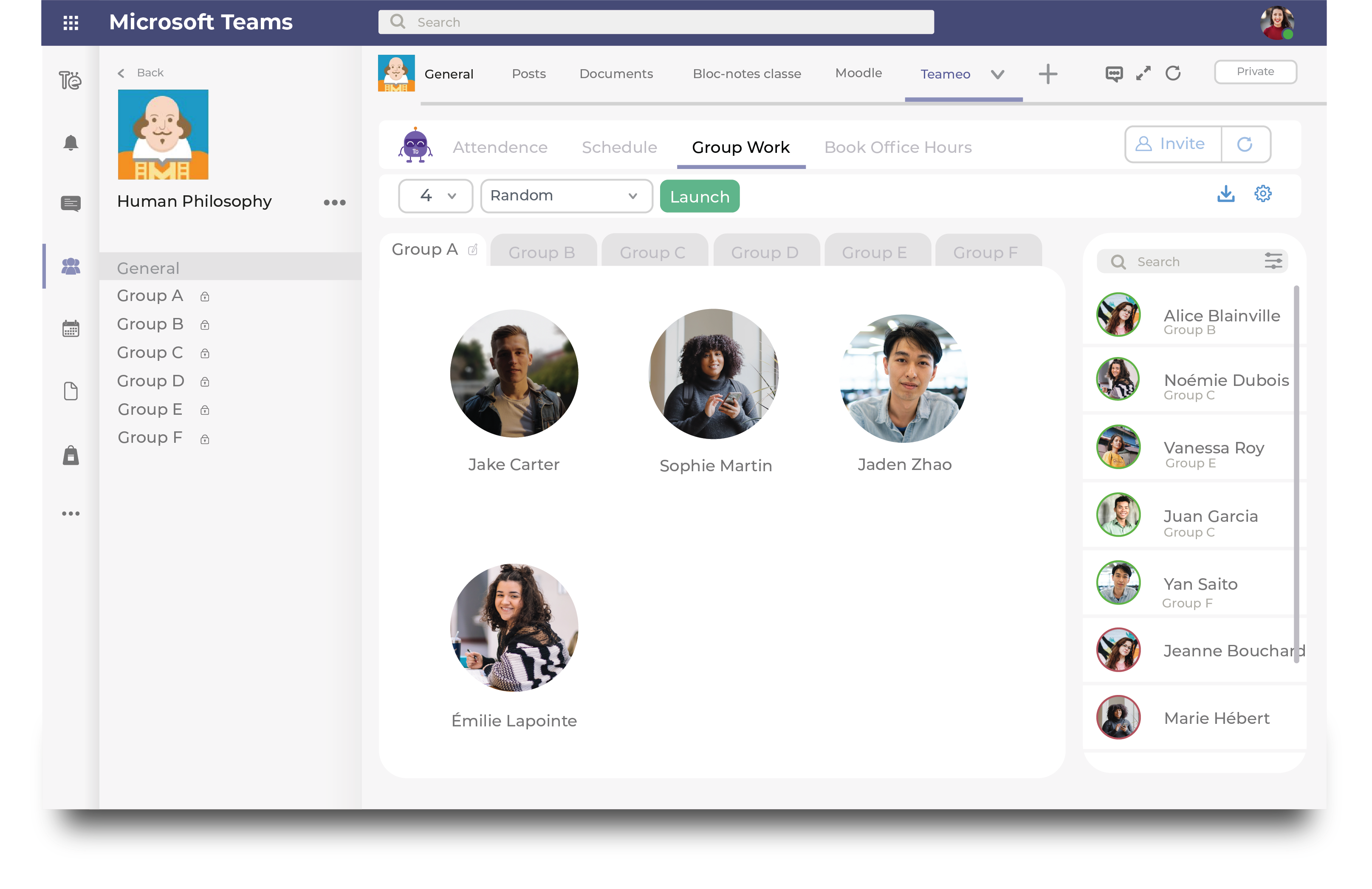Open the group size dropdown showing 4

[x=435, y=196]
